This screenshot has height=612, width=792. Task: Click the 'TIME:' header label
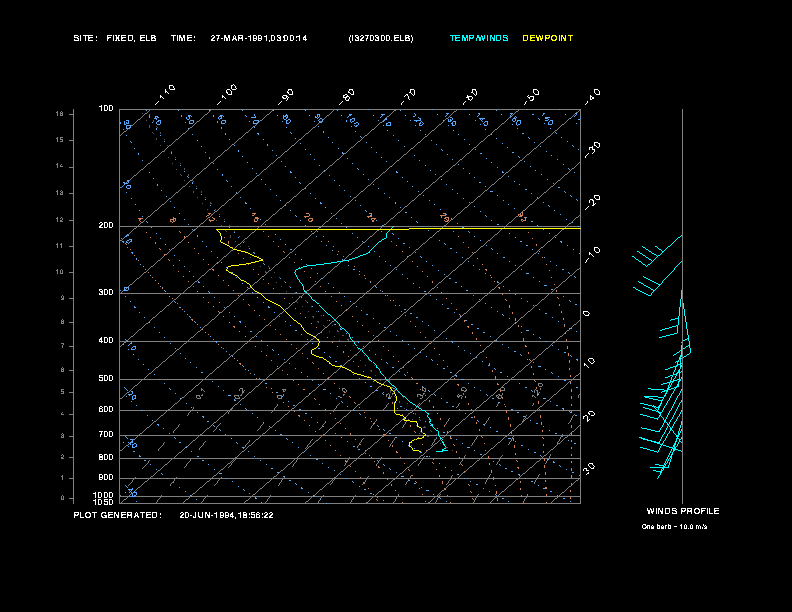click(x=183, y=38)
